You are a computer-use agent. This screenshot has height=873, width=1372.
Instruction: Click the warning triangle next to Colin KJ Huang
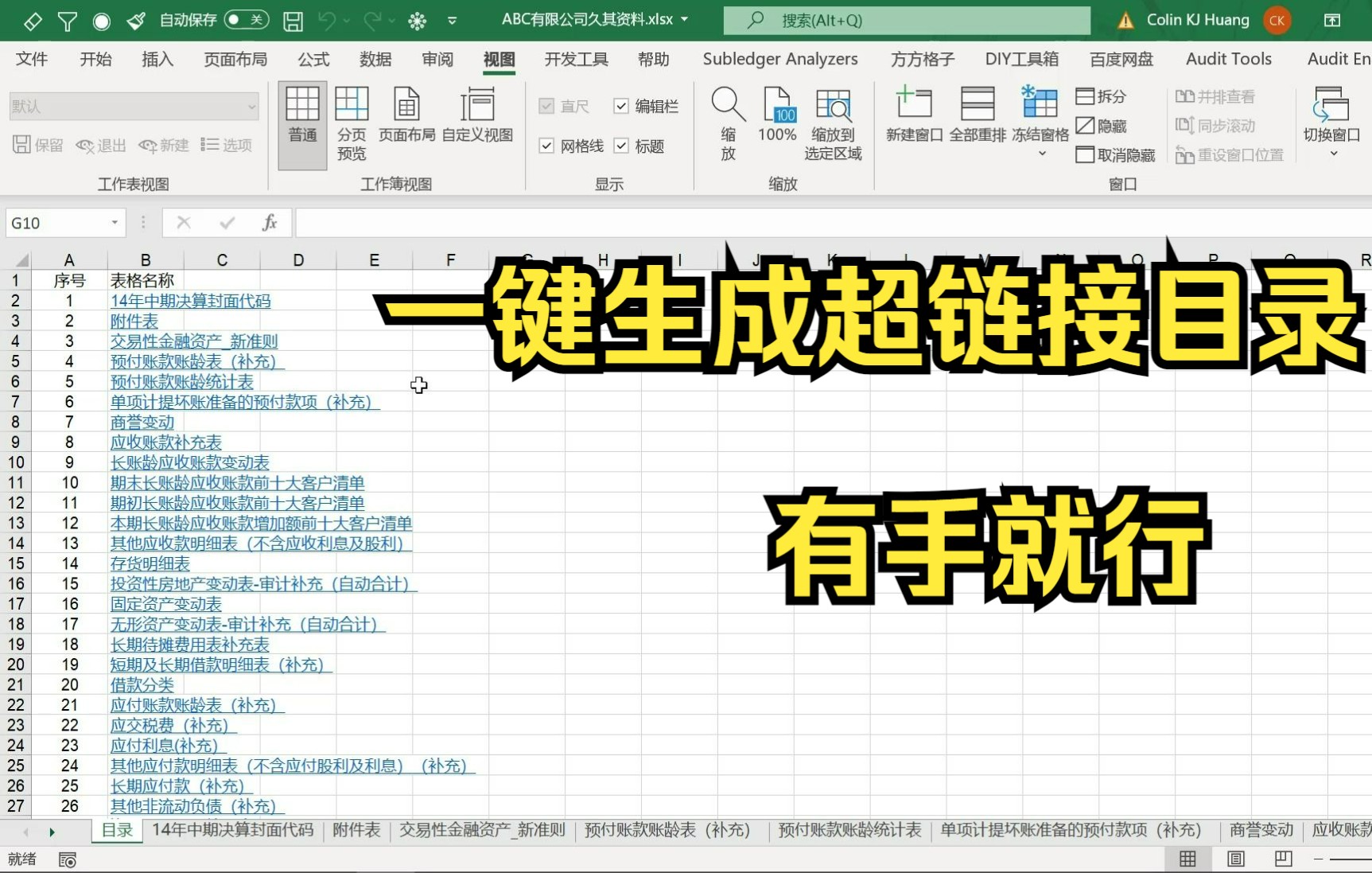tap(1125, 21)
